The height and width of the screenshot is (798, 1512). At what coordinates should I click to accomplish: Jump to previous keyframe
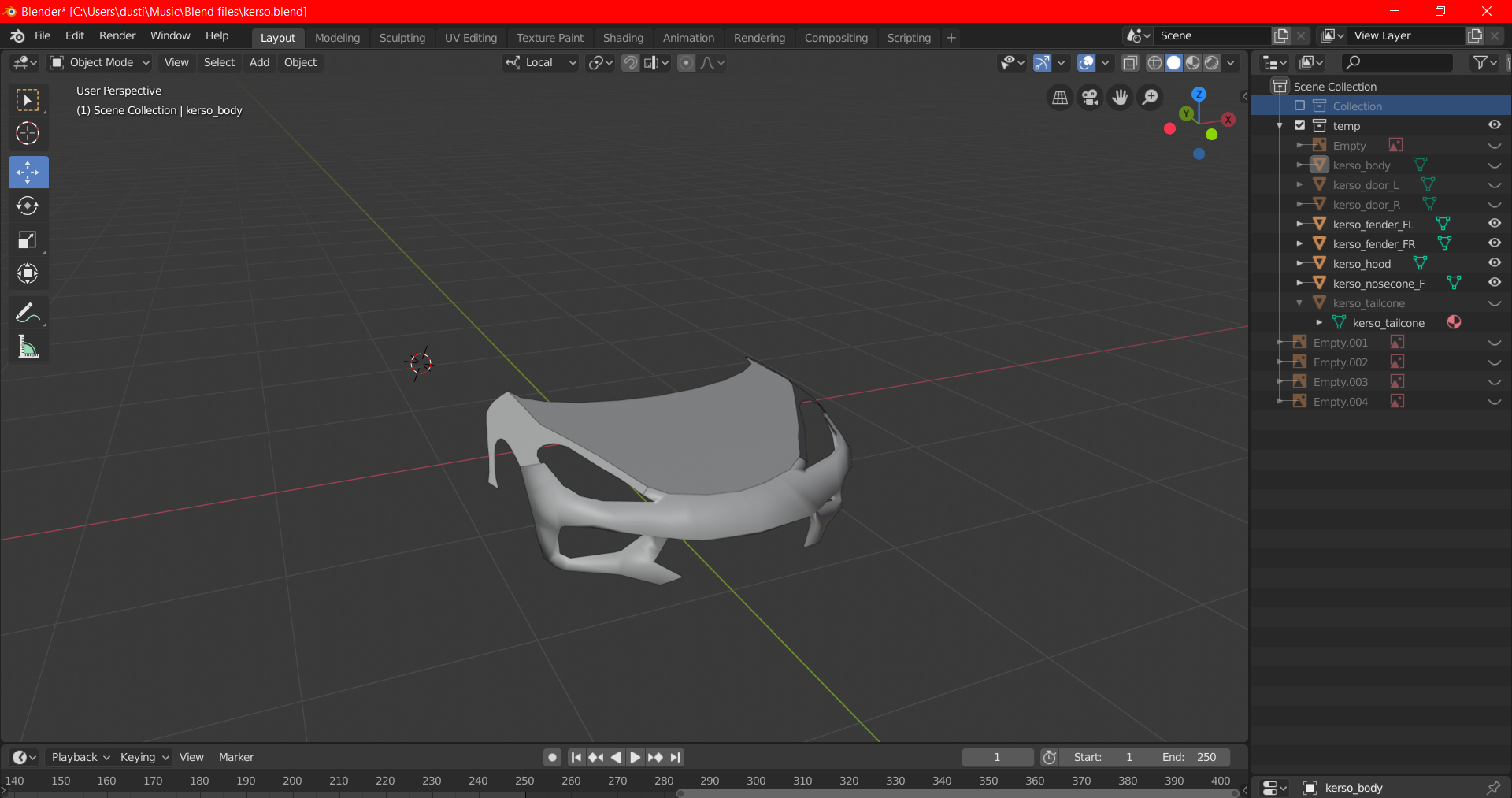coord(596,757)
